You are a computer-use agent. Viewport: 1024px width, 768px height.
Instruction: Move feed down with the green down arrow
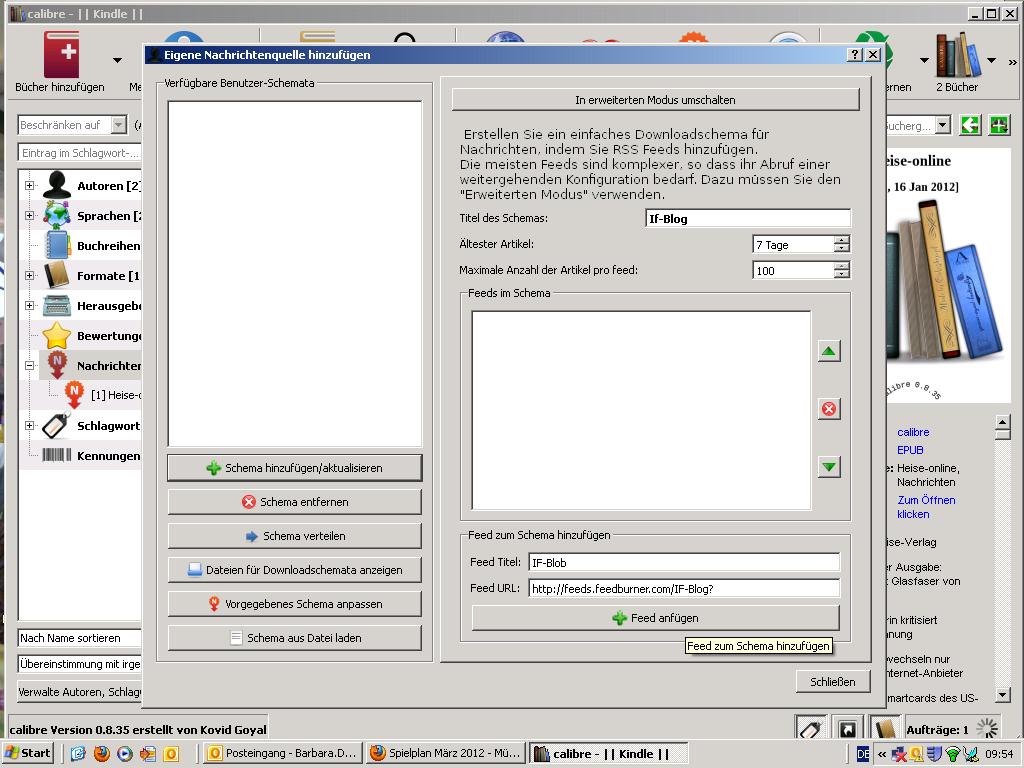tap(829, 467)
